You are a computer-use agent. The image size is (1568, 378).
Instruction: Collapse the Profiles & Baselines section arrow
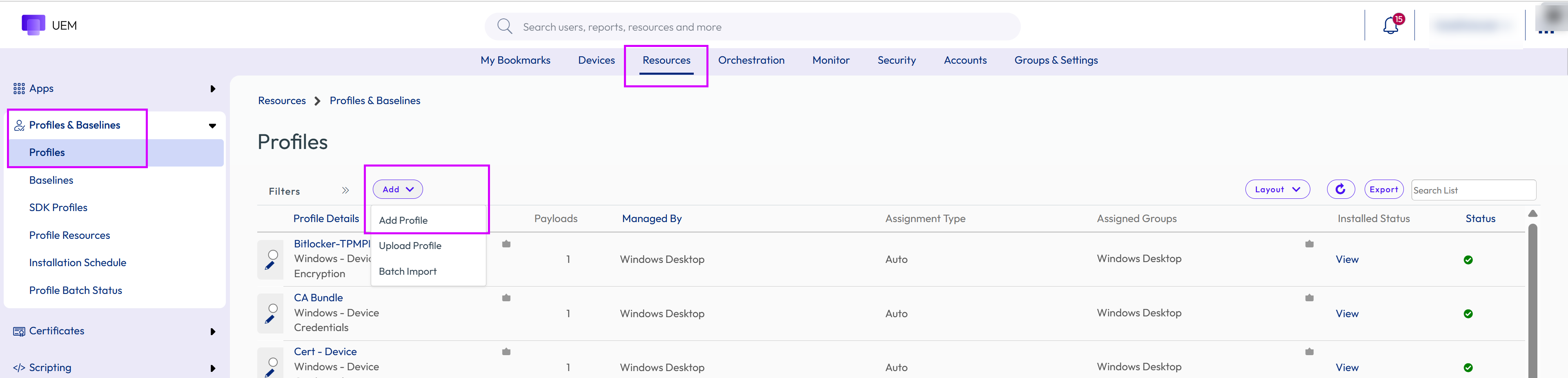click(212, 126)
